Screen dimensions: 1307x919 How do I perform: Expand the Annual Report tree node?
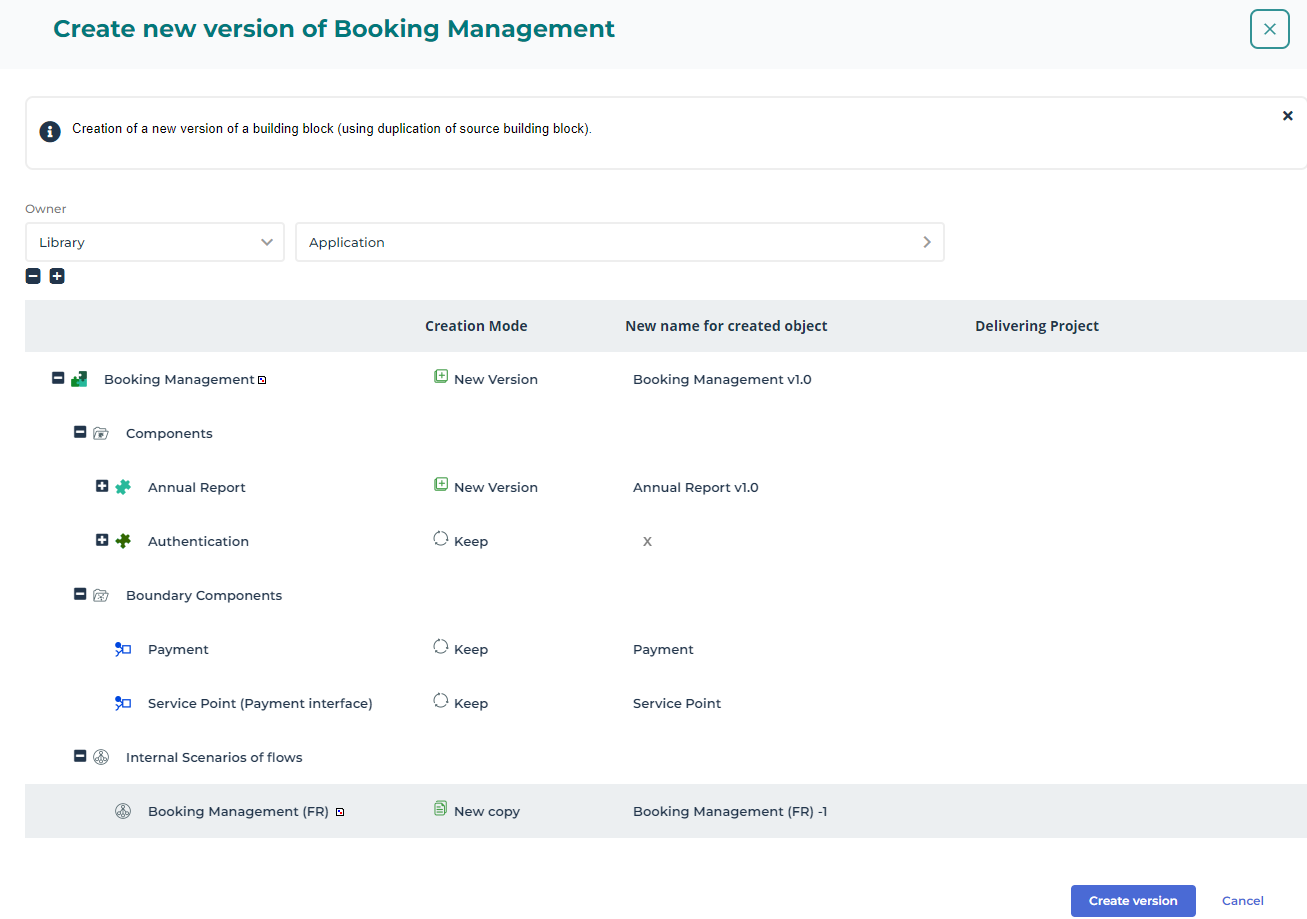point(102,487)
